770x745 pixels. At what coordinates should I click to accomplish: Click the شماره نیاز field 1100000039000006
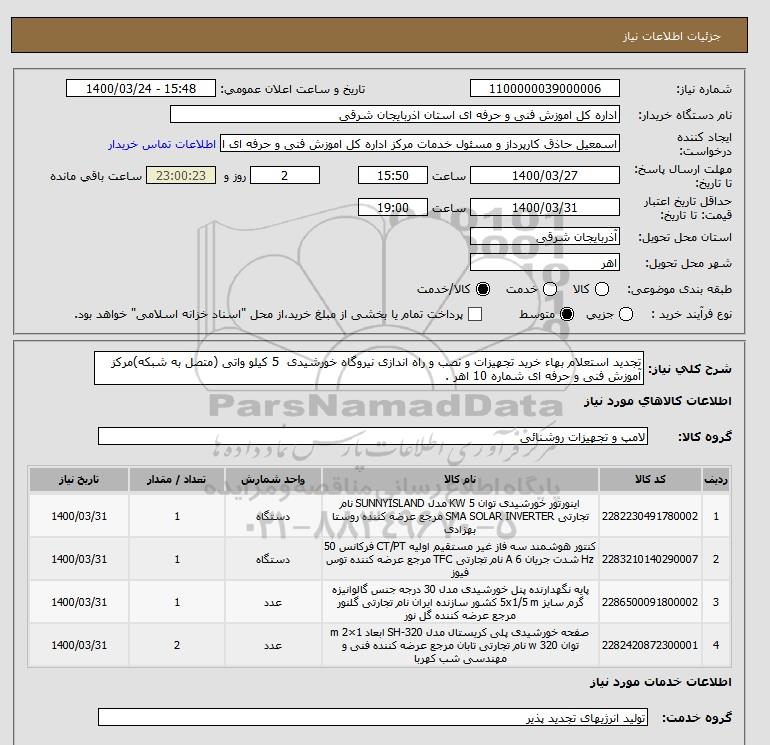click(545, 88)
